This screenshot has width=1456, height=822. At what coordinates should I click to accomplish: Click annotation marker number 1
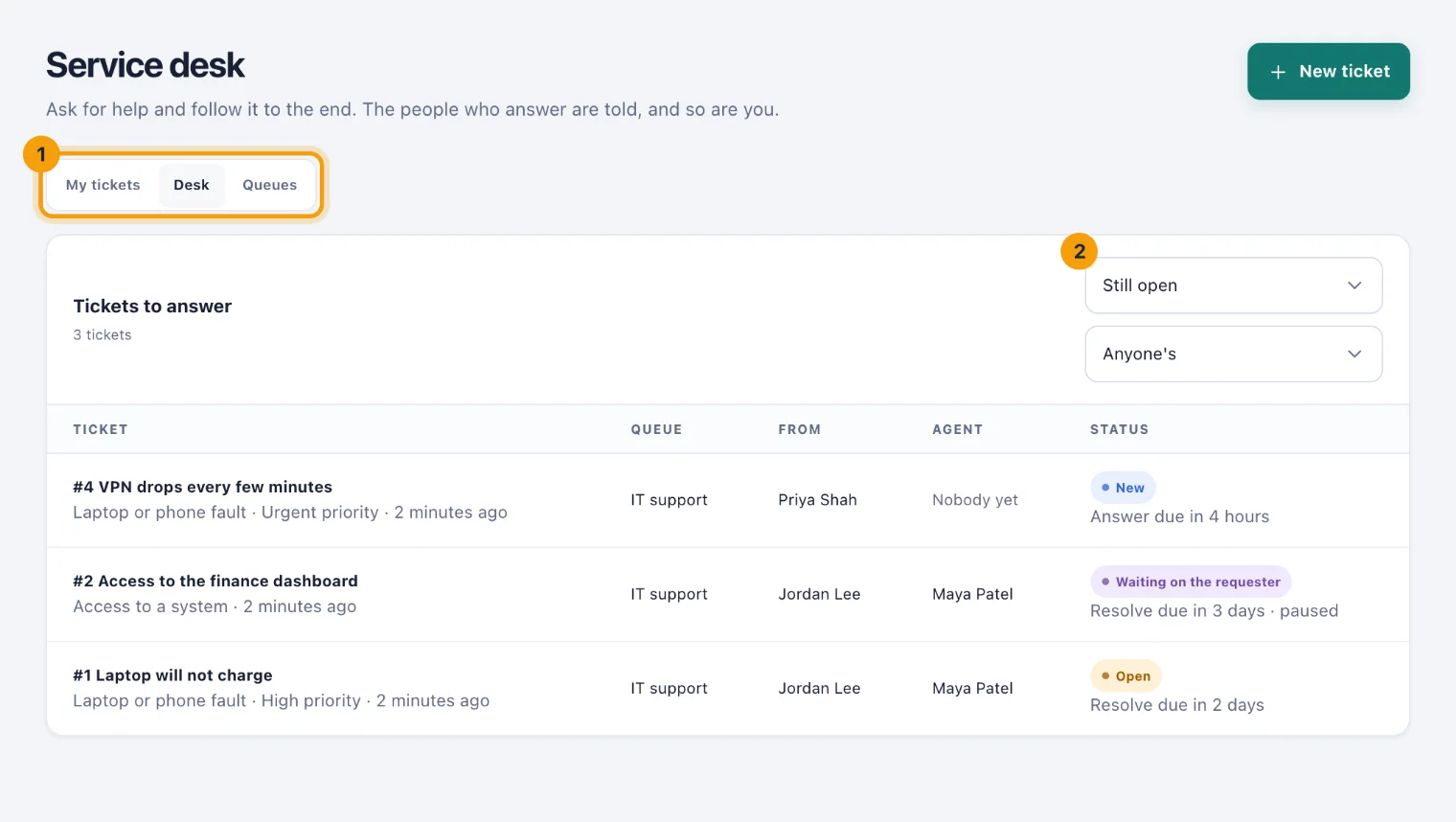pyautogui.click(x=41, y=154)
